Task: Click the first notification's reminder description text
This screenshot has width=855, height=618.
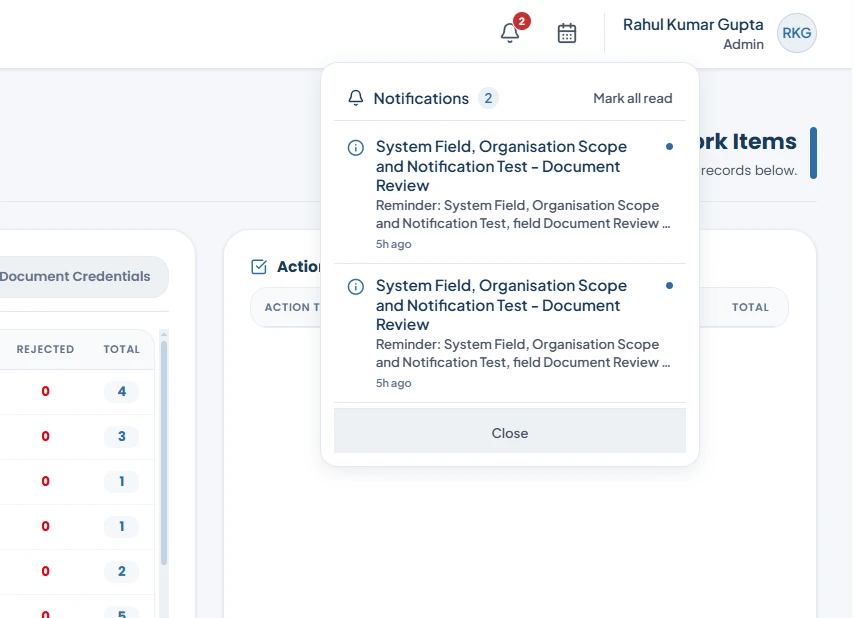Action: 522,214
